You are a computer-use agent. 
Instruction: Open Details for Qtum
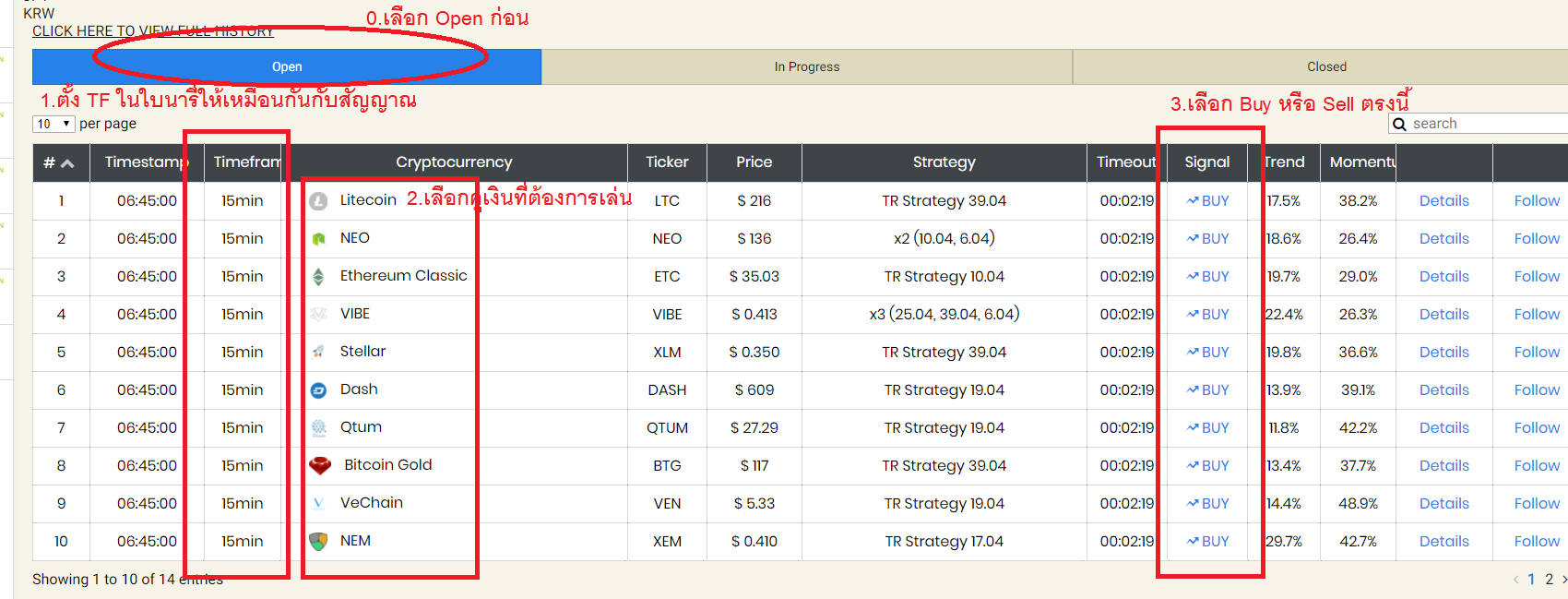point(1444,427)
